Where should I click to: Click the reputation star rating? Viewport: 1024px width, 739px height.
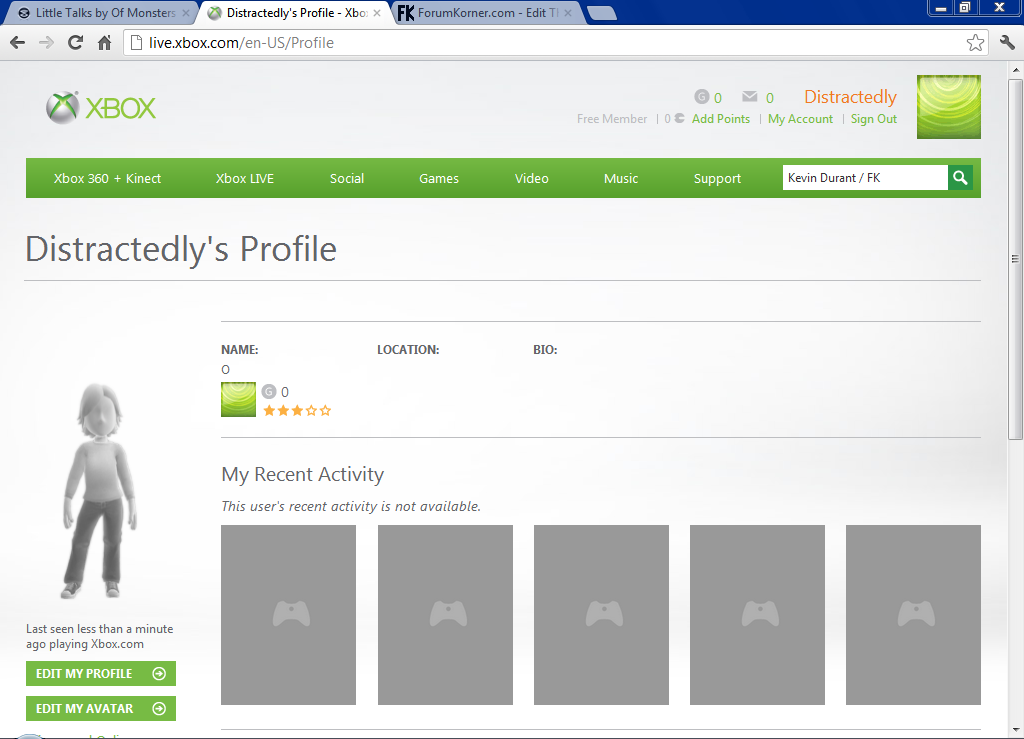point(297,411)
